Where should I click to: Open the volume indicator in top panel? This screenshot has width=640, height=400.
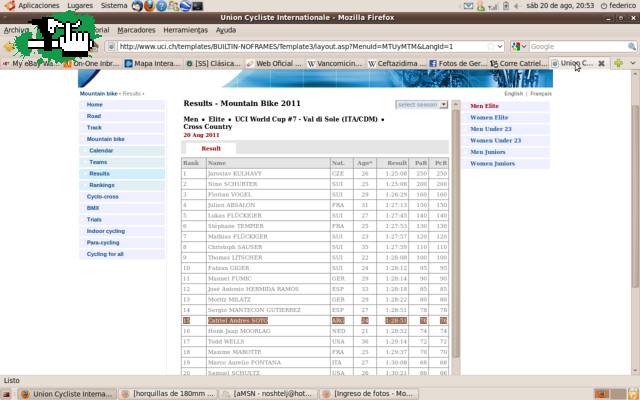tap(516, 6)
